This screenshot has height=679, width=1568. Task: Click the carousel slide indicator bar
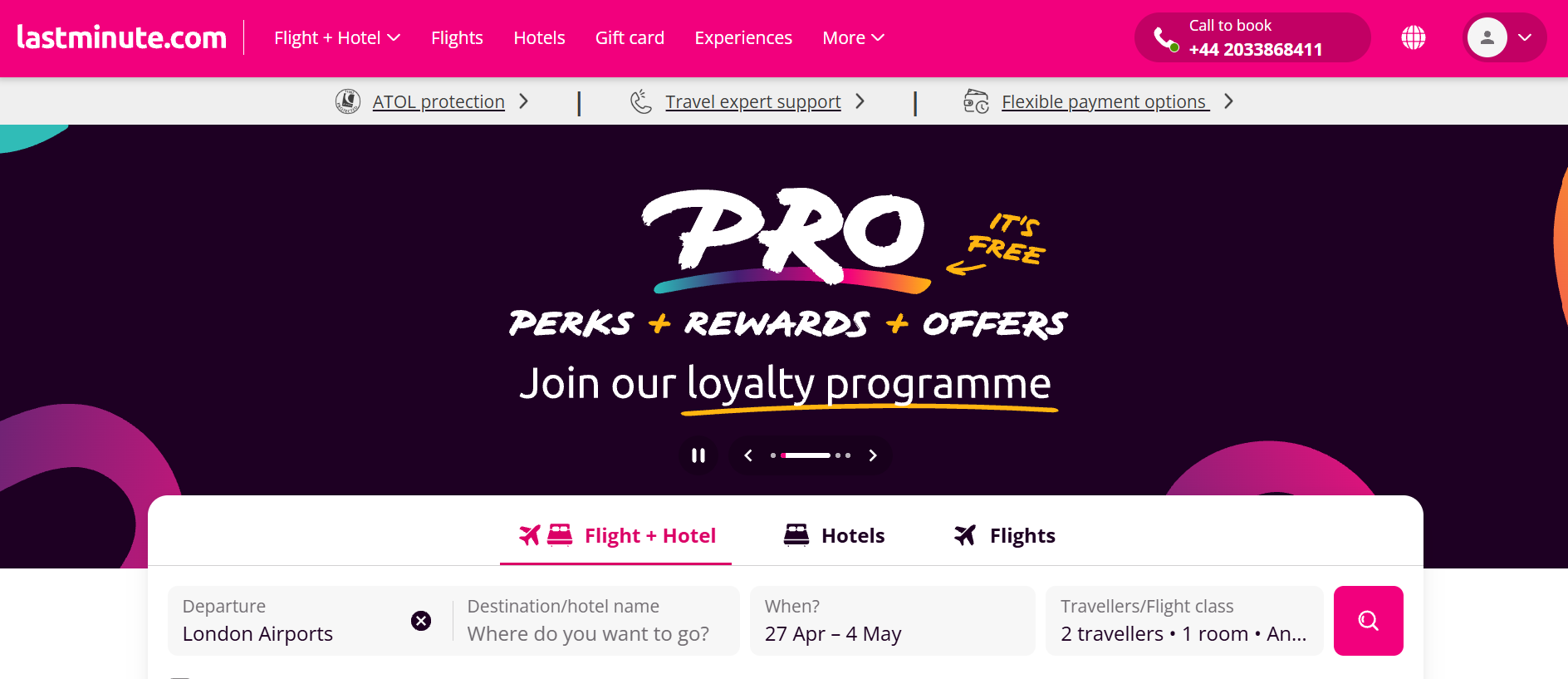[808, 455]
